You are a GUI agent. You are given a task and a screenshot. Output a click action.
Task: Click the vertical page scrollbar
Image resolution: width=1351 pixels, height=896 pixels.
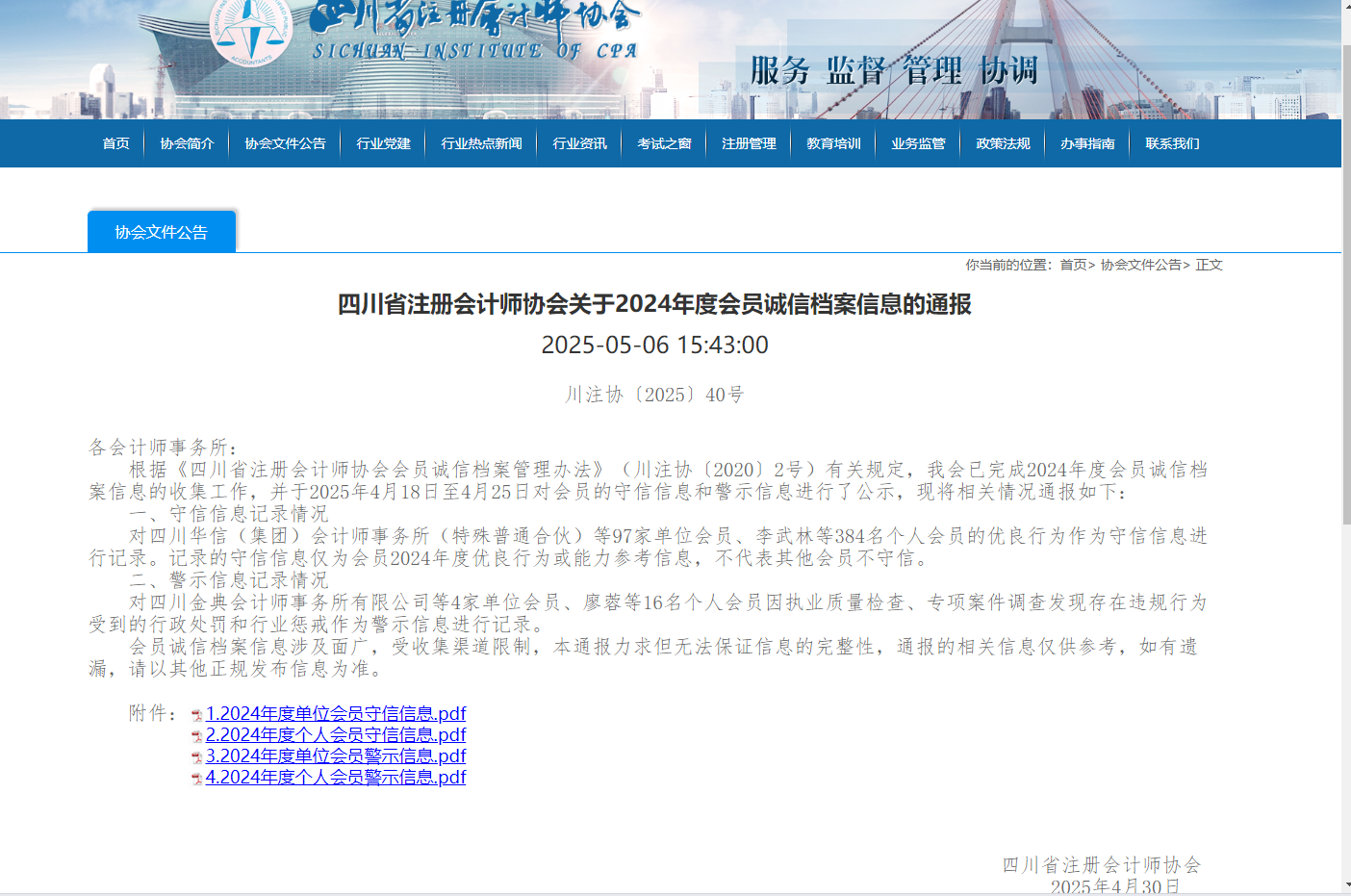coord(1345,289)
